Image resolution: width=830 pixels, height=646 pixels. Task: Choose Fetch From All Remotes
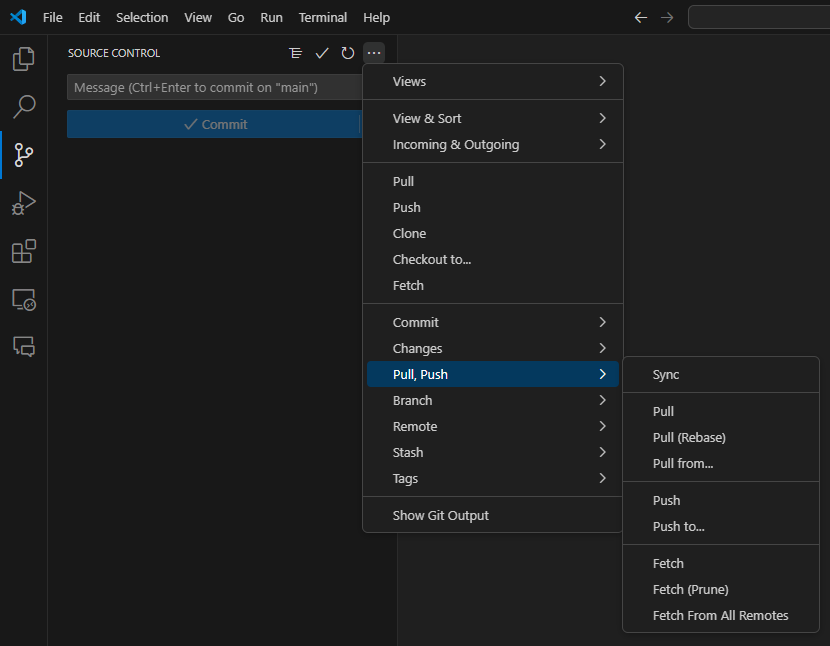coord(720,615)
